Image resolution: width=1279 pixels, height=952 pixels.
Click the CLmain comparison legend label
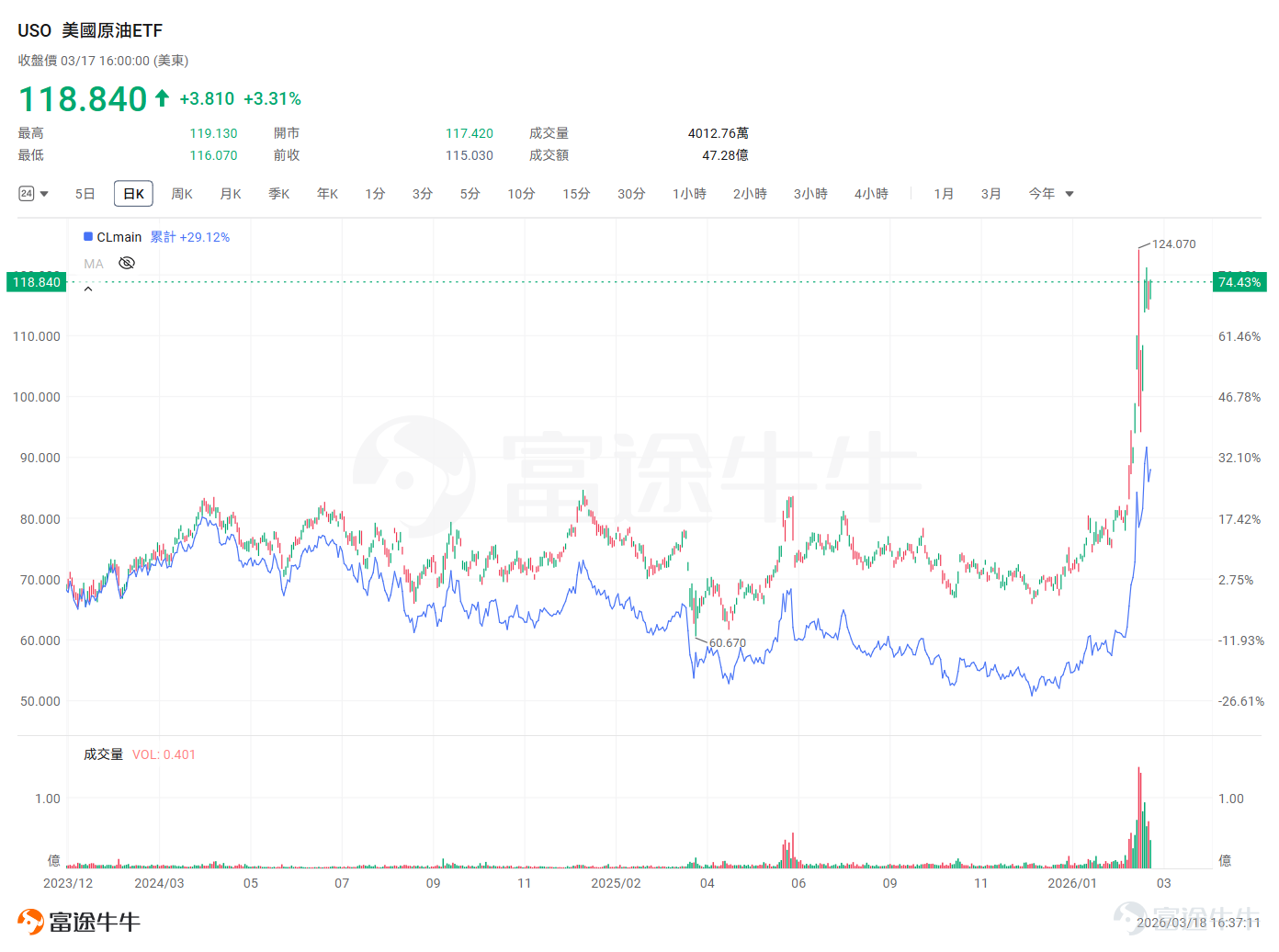(119, 237)
